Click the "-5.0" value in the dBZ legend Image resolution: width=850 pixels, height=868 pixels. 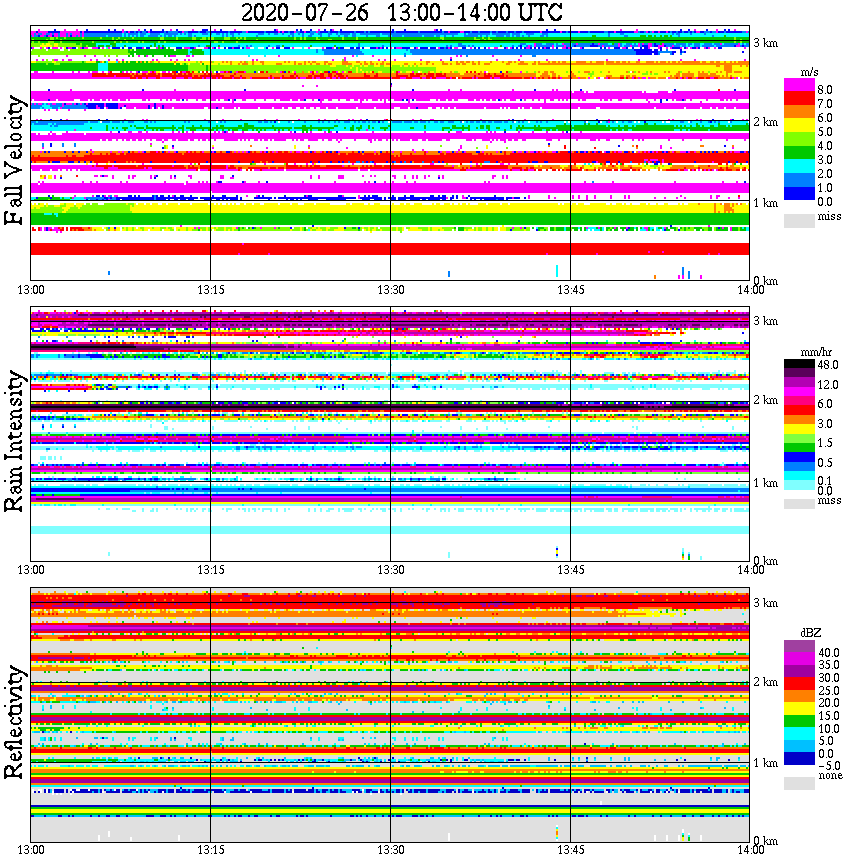829,766
